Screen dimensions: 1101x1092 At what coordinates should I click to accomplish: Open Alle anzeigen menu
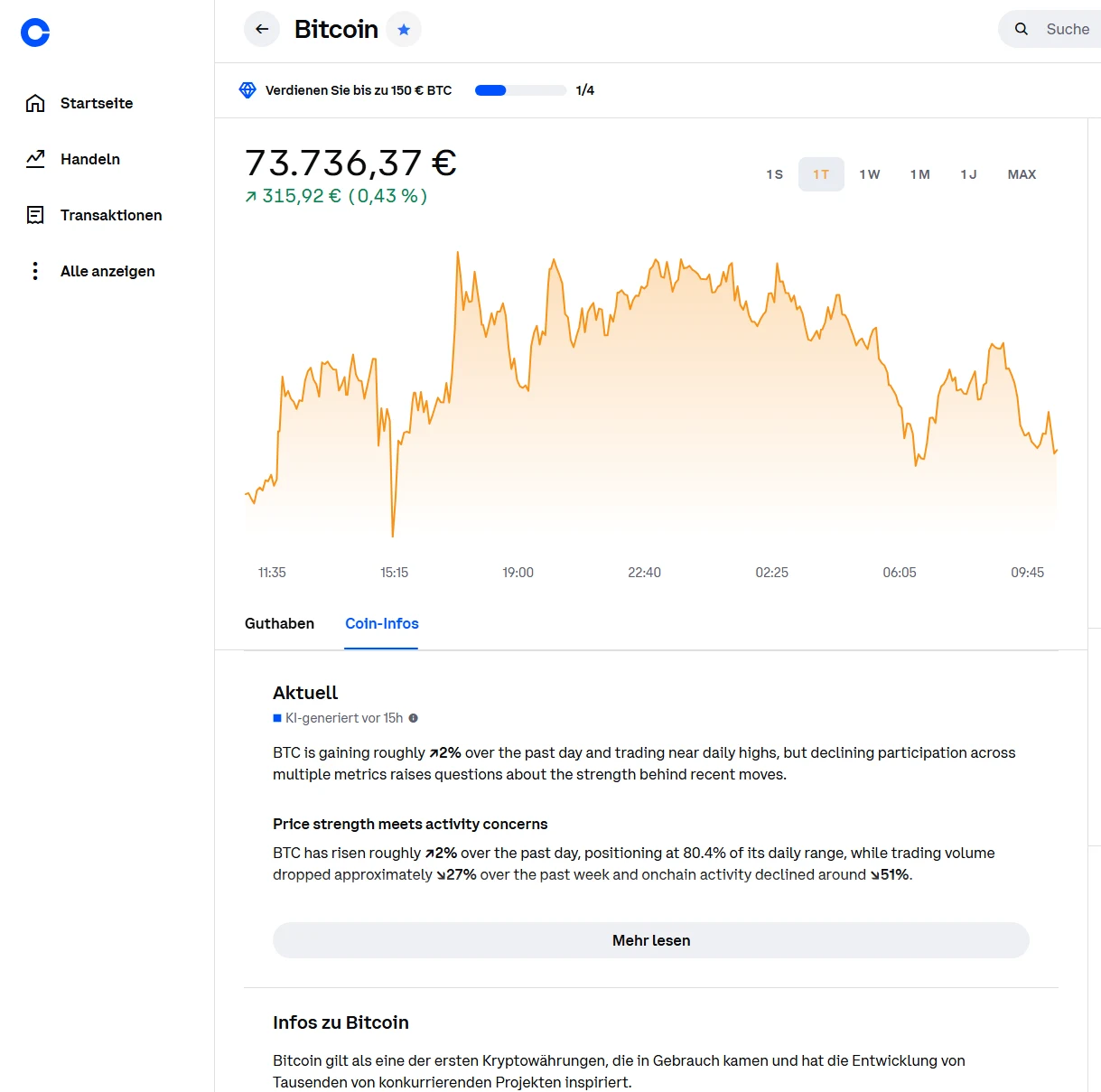pos(107,271)
